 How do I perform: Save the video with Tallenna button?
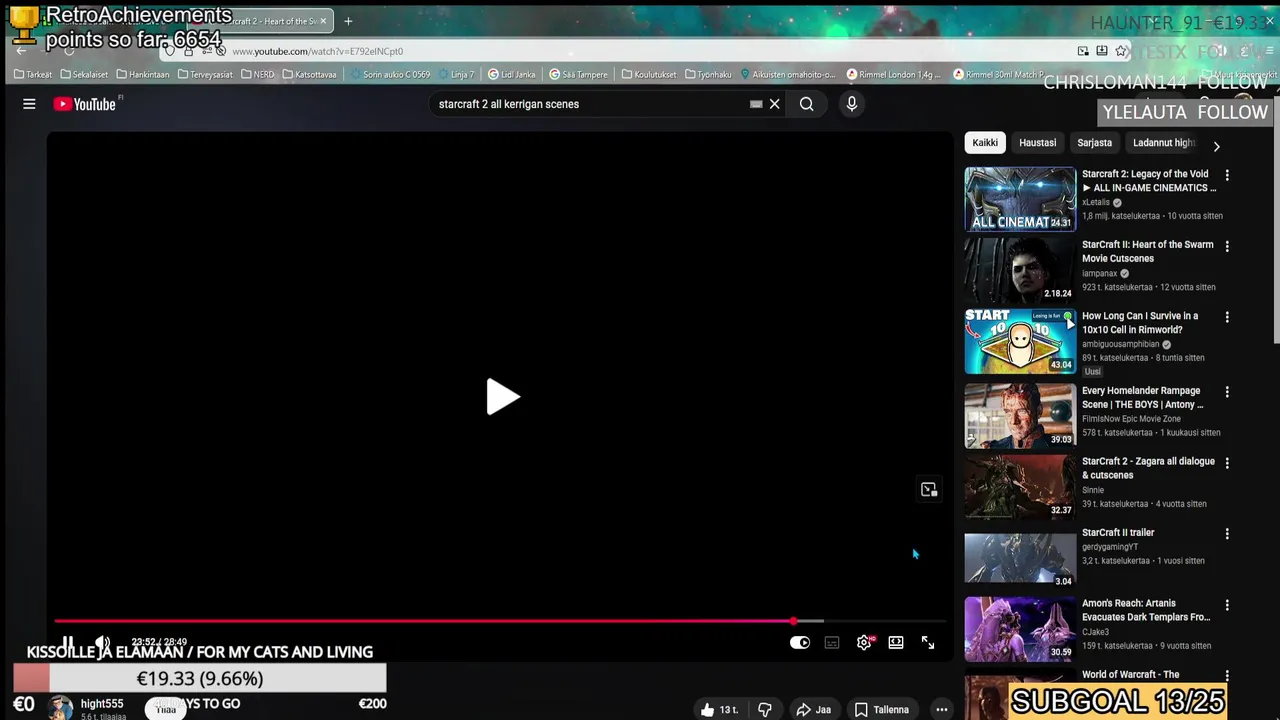(x=881, y=710)
